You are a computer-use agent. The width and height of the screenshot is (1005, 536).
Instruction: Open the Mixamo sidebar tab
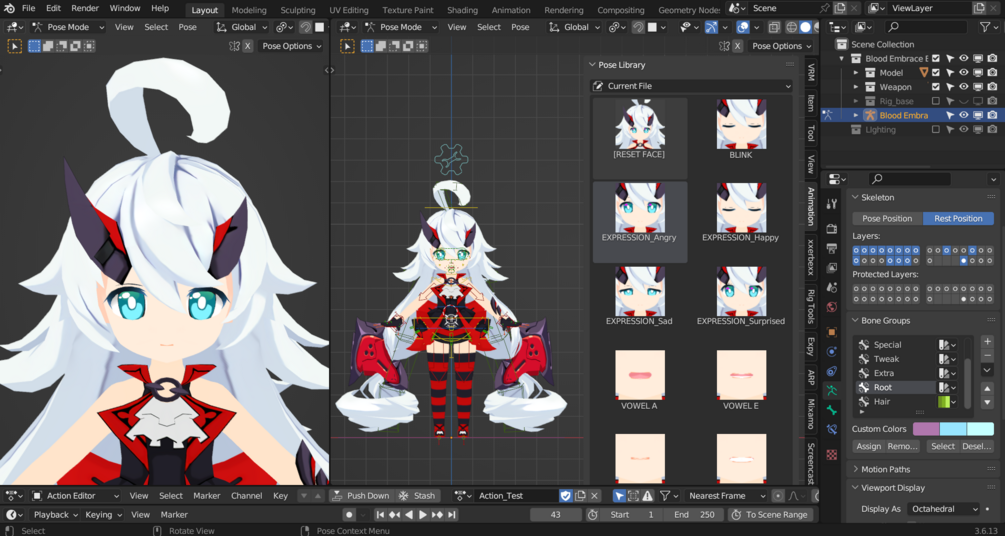click(811, 415)
